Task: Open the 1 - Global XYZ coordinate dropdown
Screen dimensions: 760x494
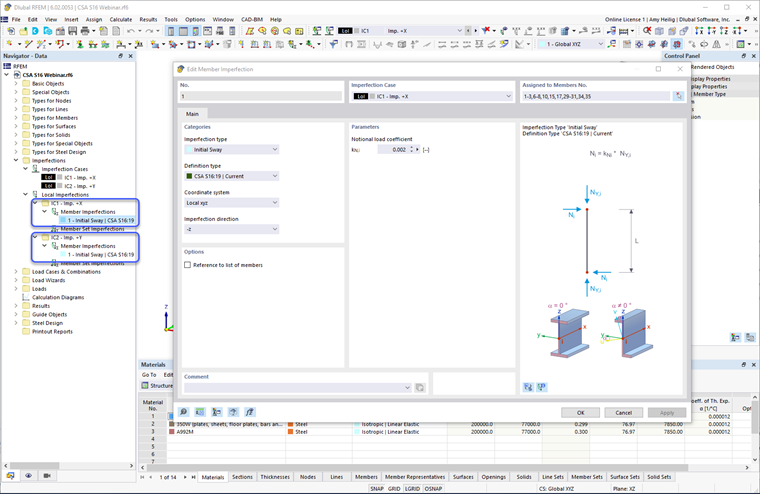Action: [571, 44]
